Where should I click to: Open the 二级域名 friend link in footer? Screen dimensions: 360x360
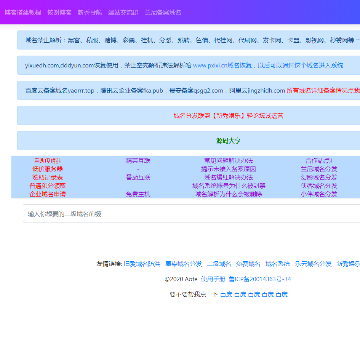(219, 264)
